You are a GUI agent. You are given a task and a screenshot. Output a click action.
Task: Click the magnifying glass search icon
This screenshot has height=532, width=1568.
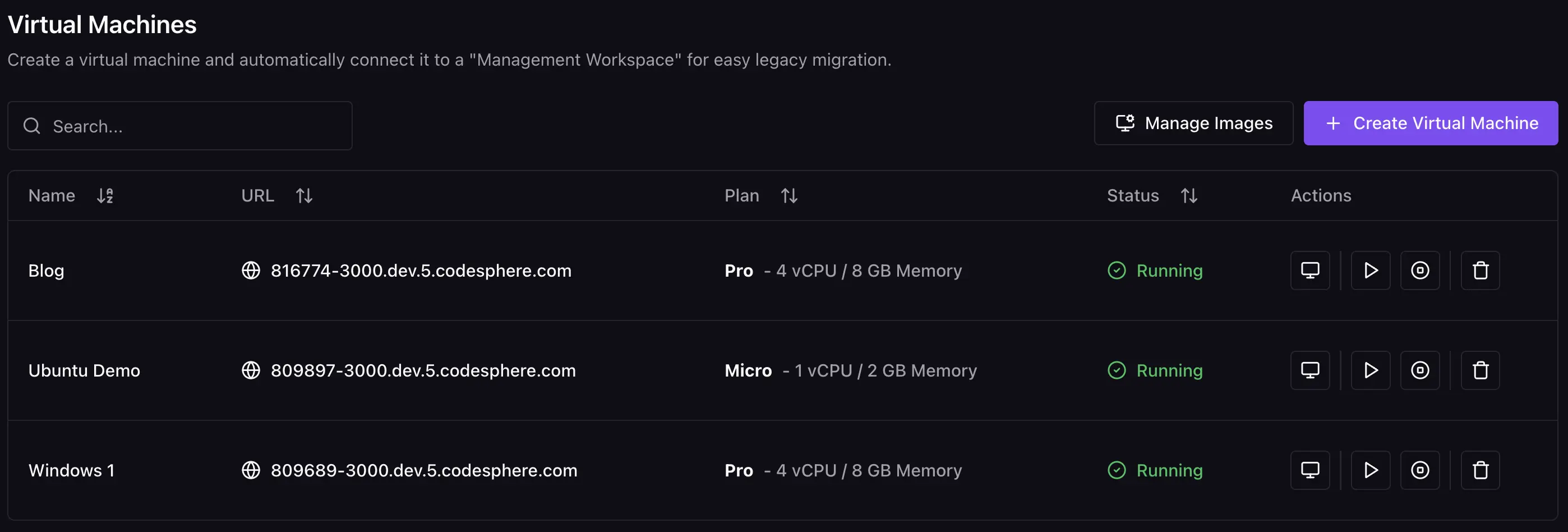[33, 126]
